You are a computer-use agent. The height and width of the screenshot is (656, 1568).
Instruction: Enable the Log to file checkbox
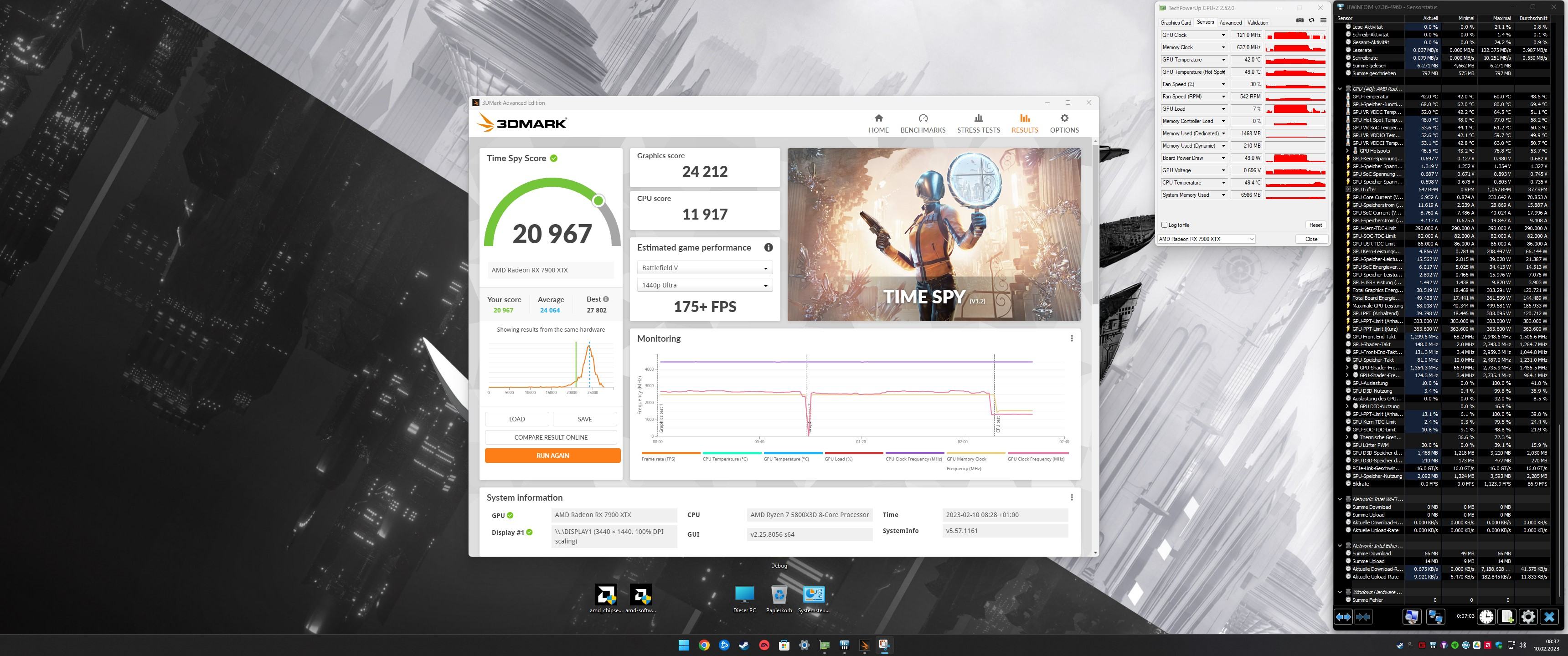(1165, 225)
